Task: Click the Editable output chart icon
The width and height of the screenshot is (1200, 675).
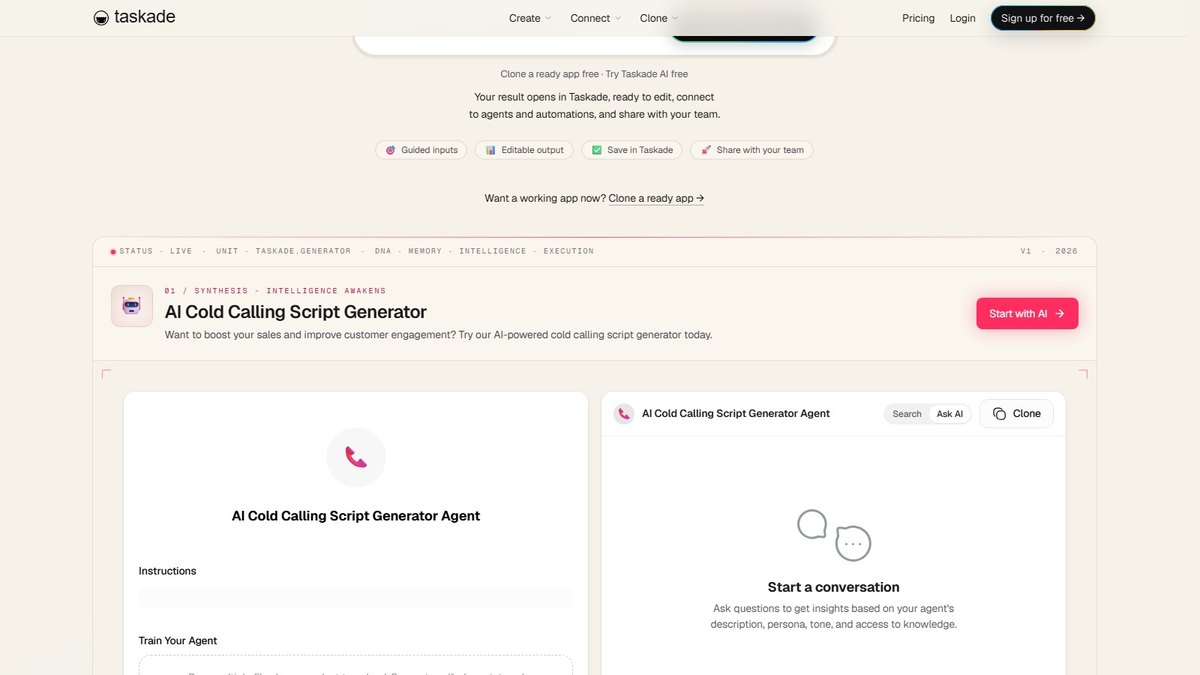Action: [491, 150]
